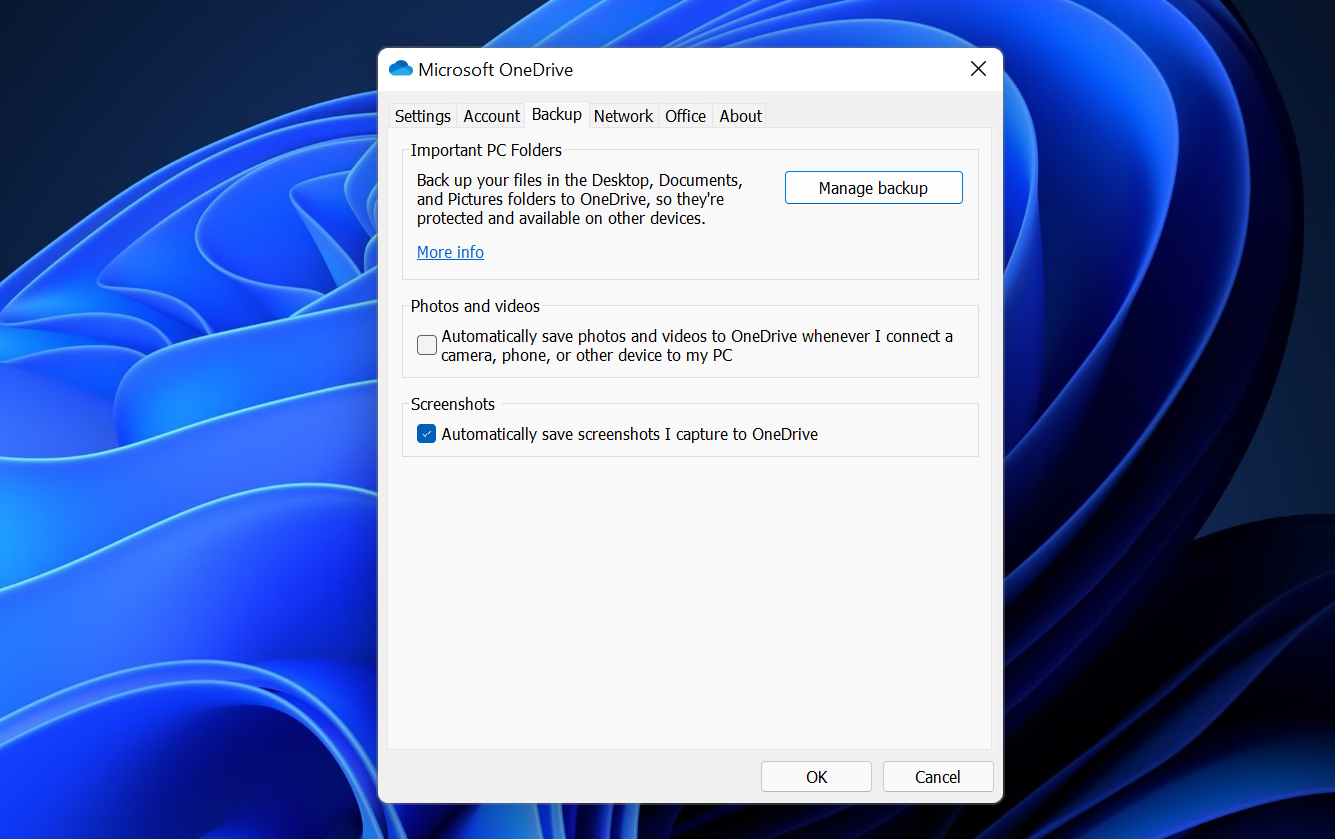
Task: Confirm settings with the OK button
Action: pyautogui.click(x=816, y=776)
